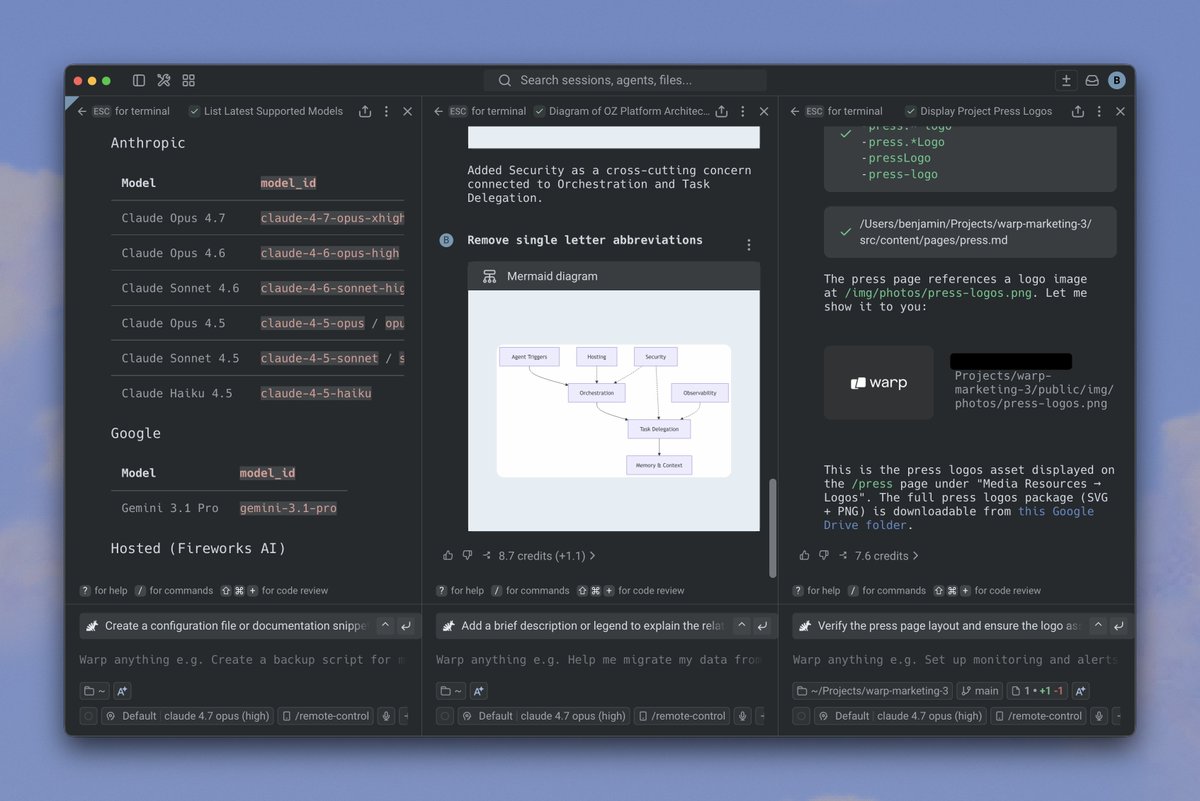Open the main git branch selector
Image resolution: width=1200 pixels, height=801 pixels.
pos(980,691)
